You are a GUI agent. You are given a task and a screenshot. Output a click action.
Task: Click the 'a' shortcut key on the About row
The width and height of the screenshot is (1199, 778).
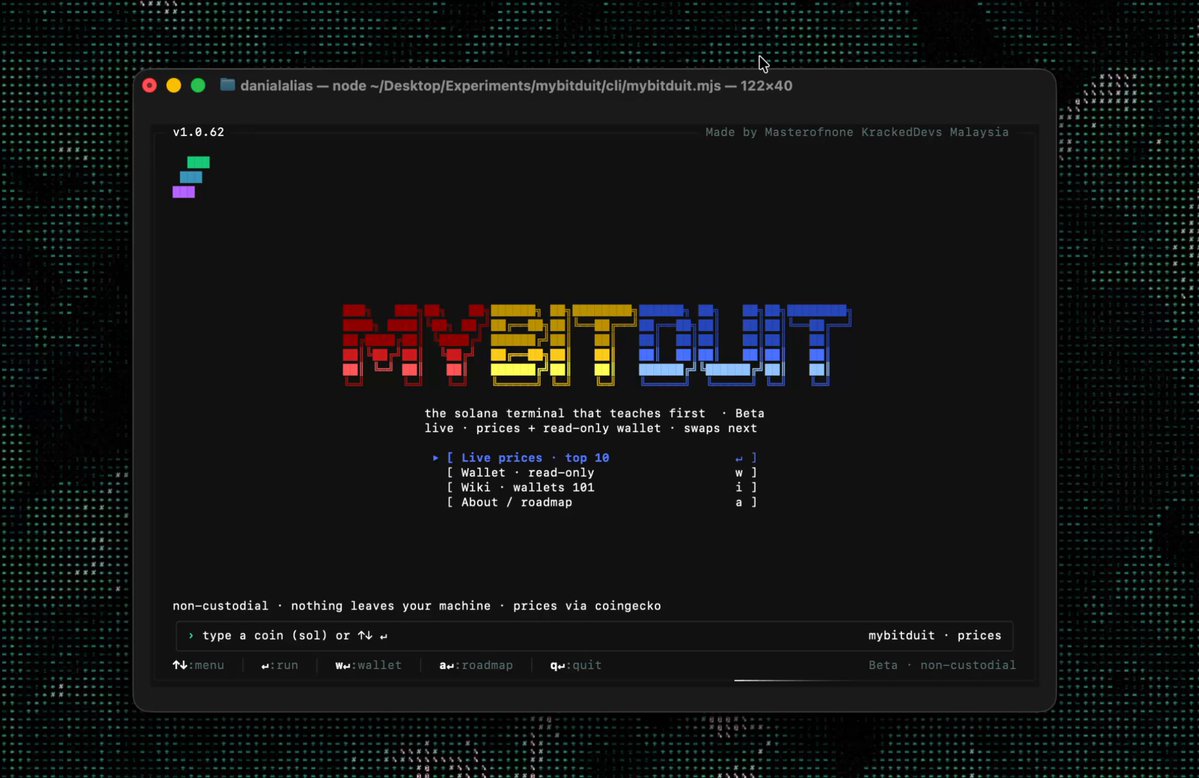(x=739, y=503)
